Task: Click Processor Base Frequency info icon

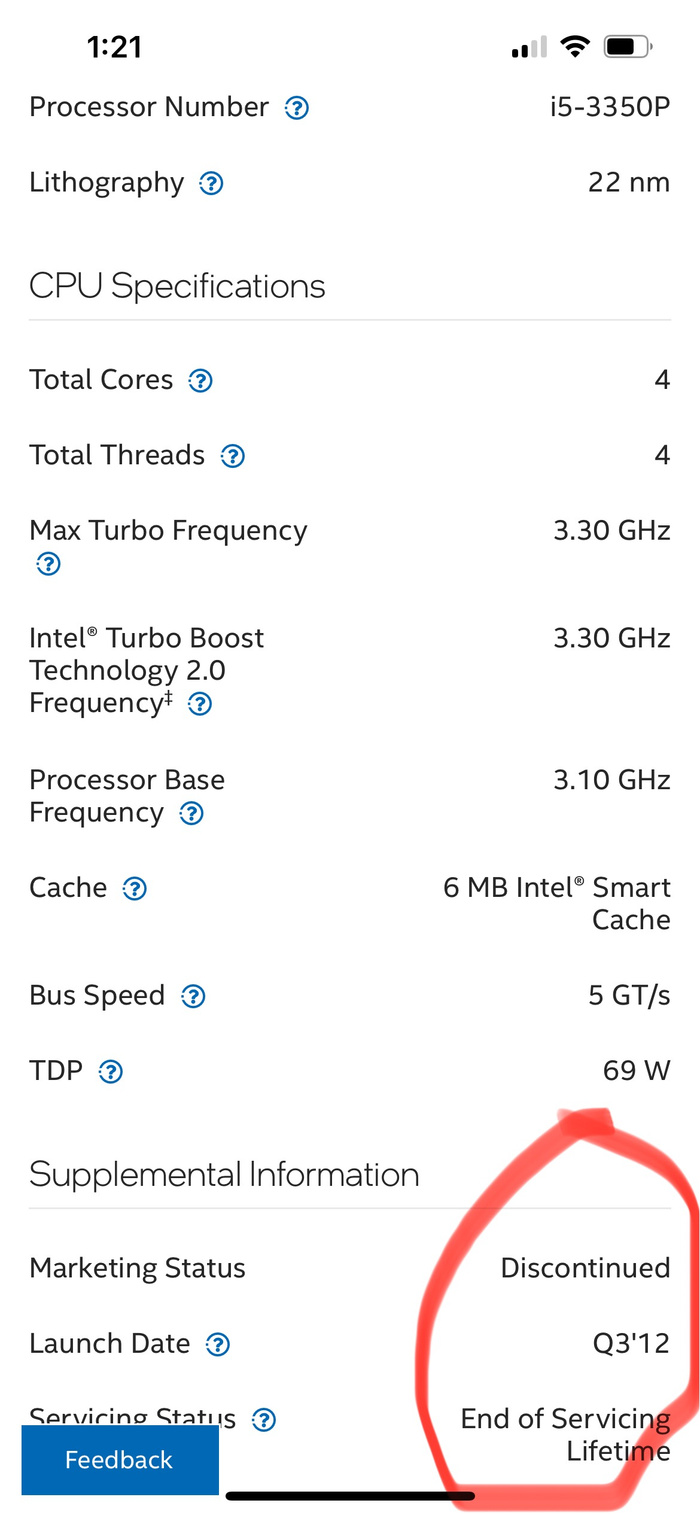Action: click(191, 814)
